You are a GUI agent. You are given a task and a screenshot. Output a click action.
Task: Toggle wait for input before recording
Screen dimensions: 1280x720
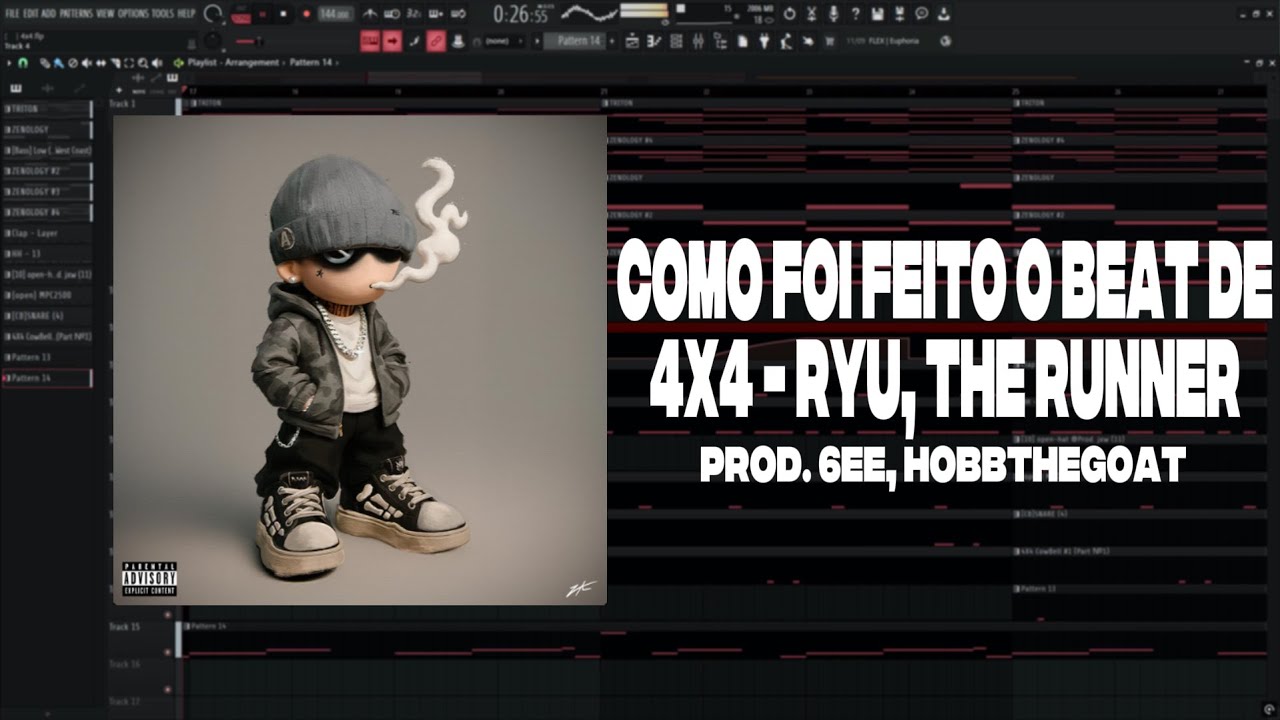[x=392, y=14]
